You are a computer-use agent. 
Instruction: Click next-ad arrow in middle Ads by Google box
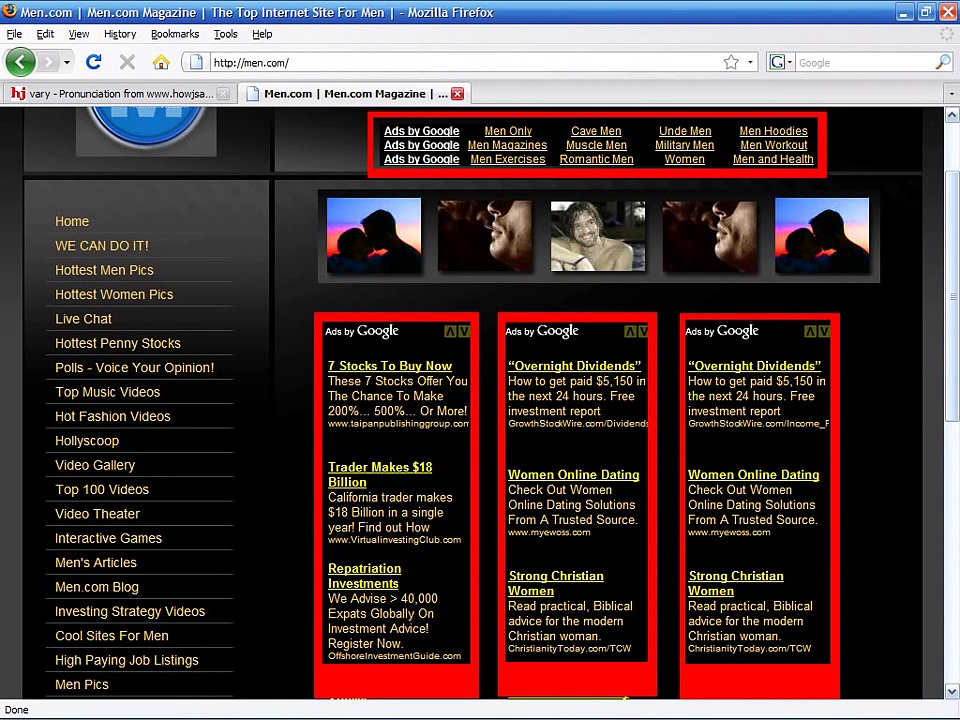coord(643,332)
